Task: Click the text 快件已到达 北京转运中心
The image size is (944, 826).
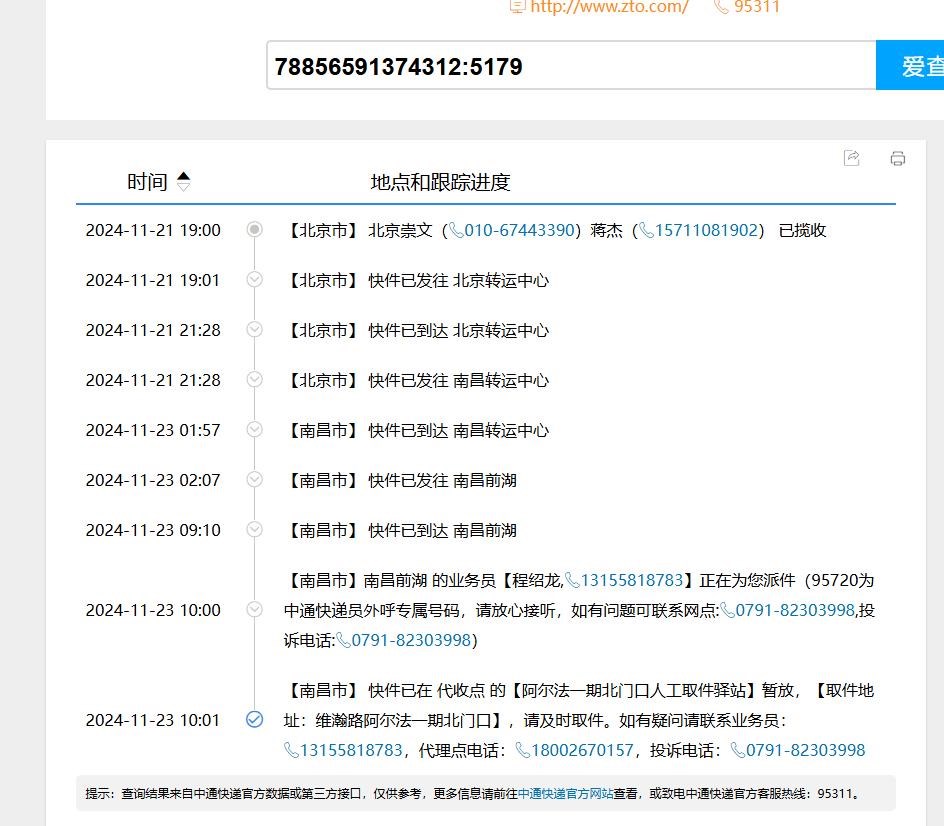Action: click(459, 331)
